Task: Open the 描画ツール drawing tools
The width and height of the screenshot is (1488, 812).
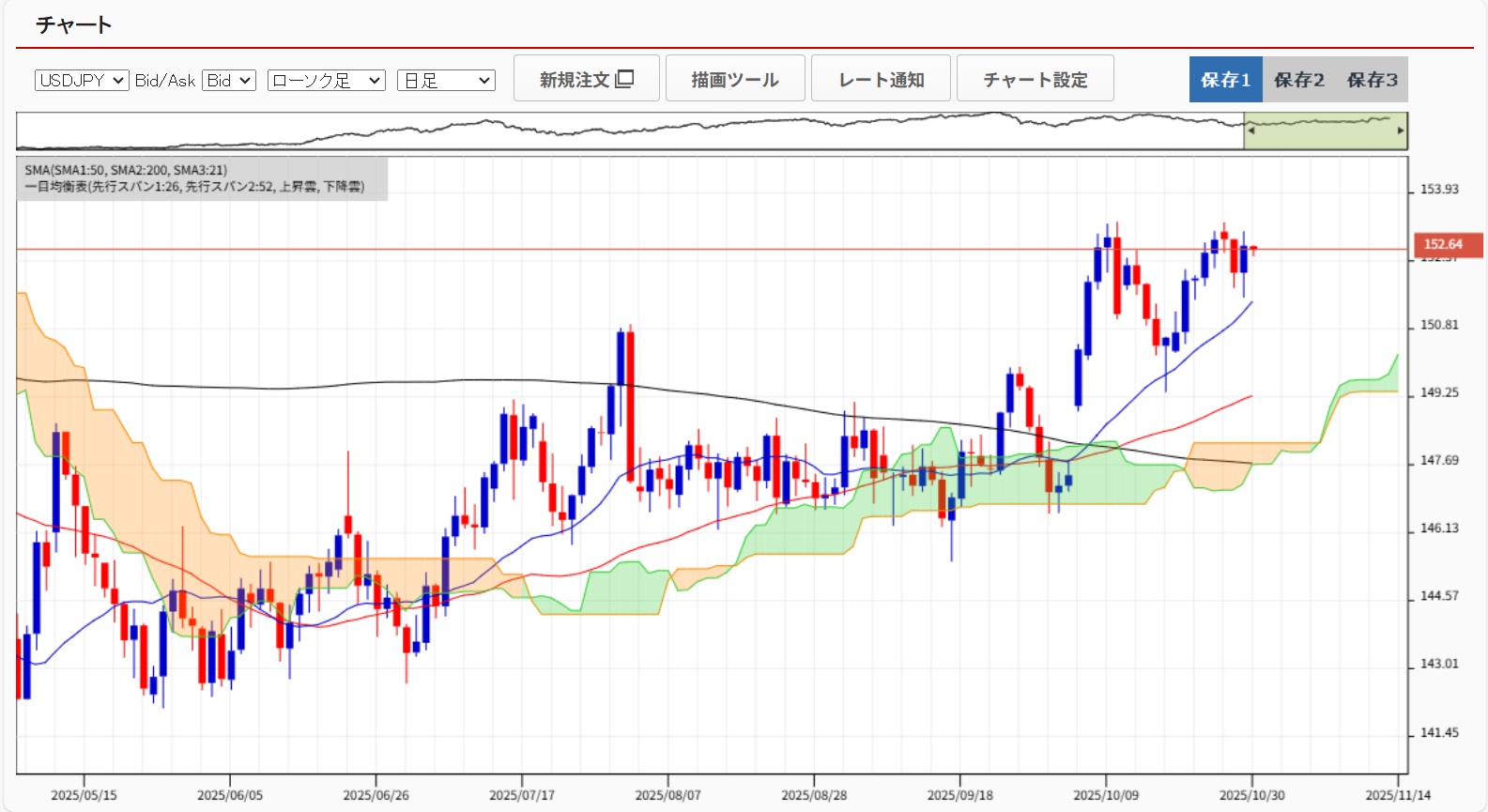Action: coord(735,79)
